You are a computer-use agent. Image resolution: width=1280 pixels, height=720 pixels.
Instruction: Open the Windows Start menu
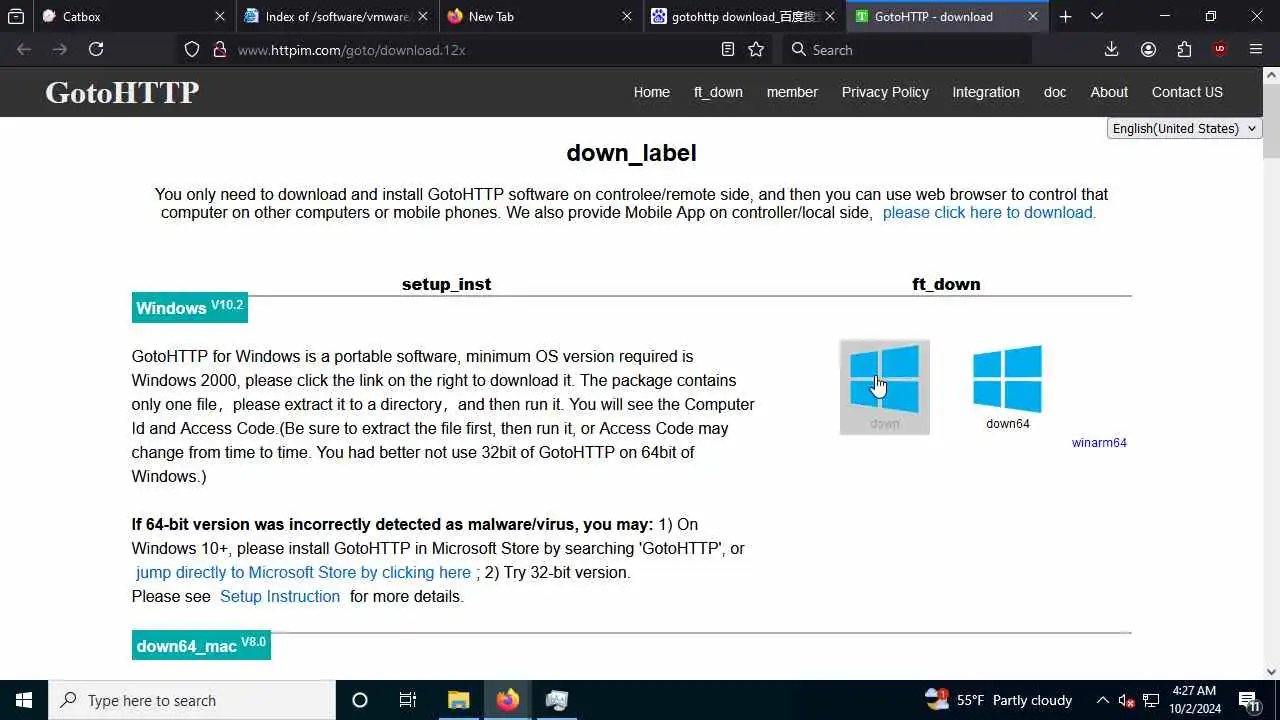(24, 700)
